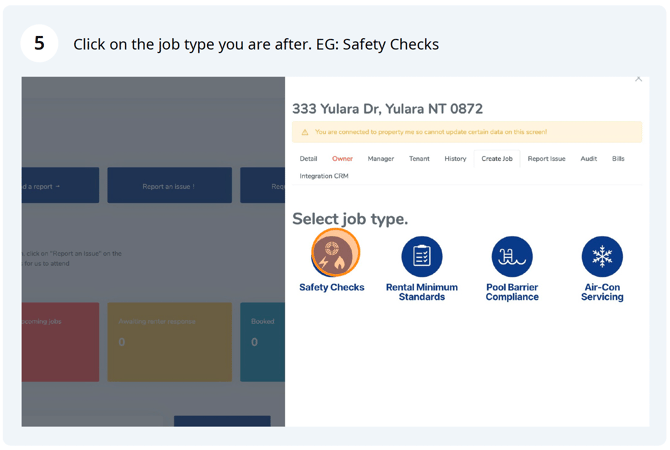Open the Integration CRM tab
This screenshot has height=450, width=670.
pos(324,176)
